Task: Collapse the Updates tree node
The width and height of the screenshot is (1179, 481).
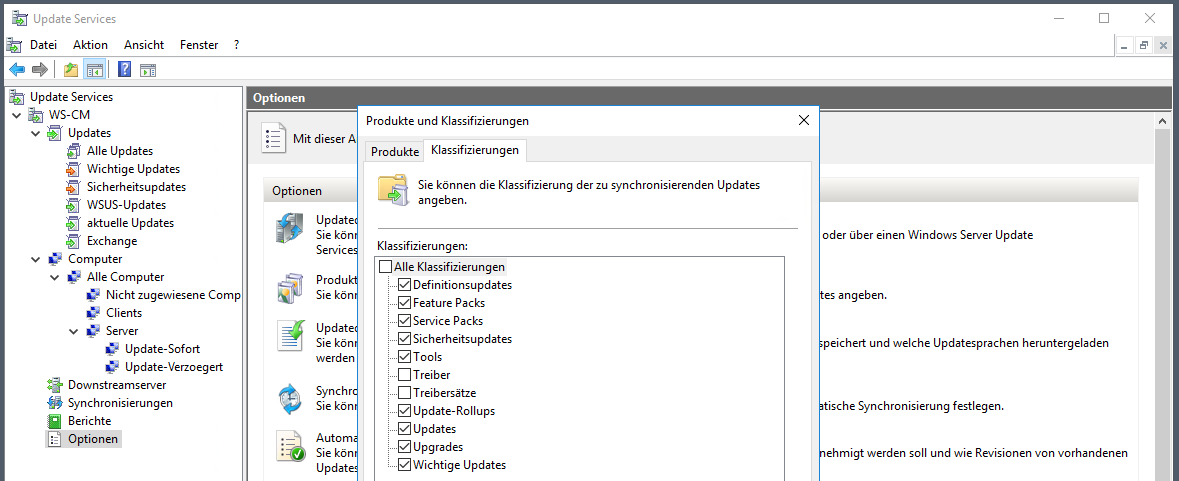Action: pos(35,133)
